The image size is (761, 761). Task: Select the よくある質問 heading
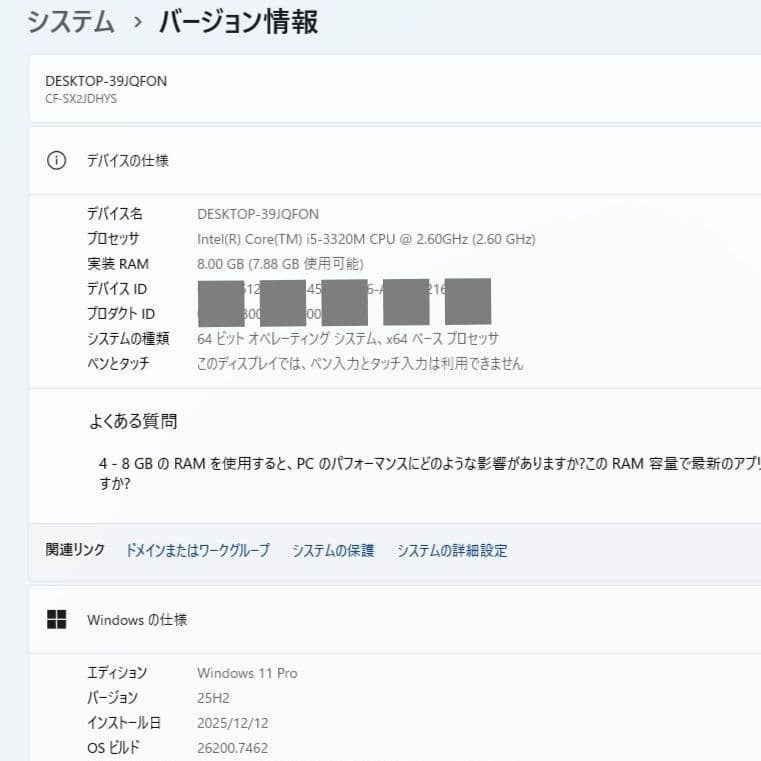tap(133, 421)
